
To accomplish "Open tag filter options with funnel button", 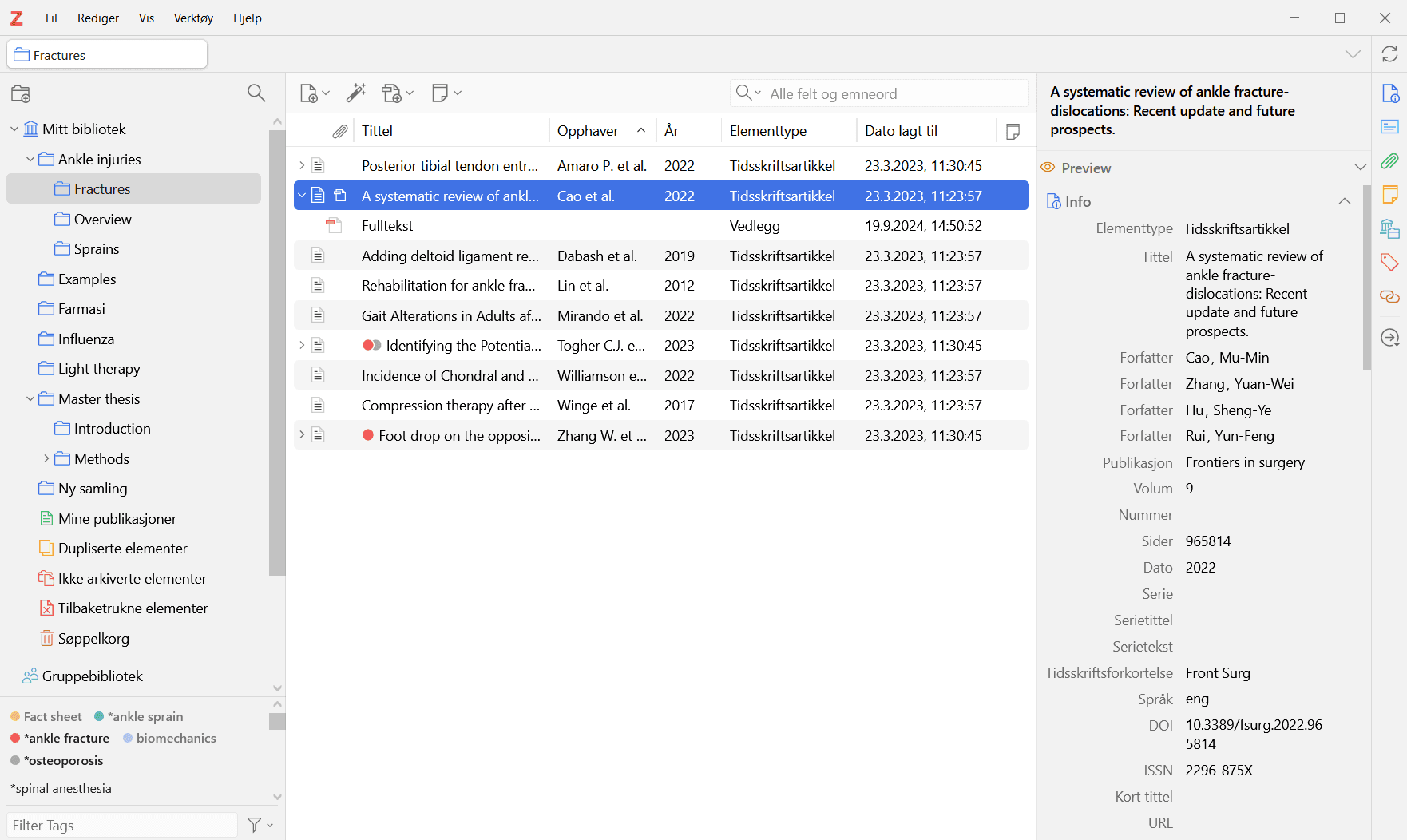I will point(256,825).
